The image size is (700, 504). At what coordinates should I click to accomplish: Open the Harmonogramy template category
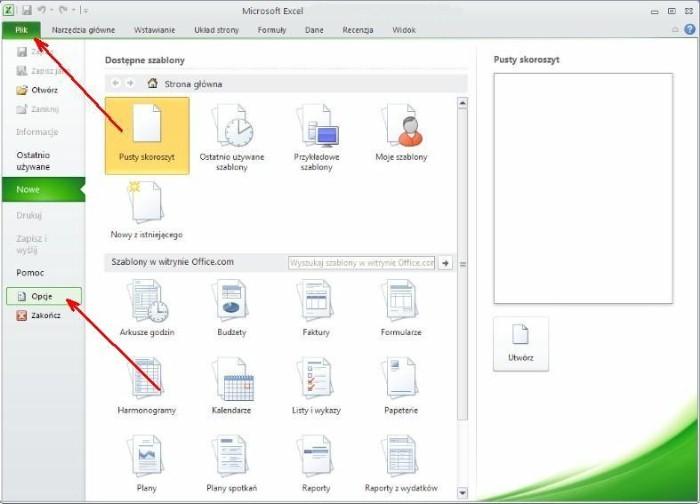(146, 386)
